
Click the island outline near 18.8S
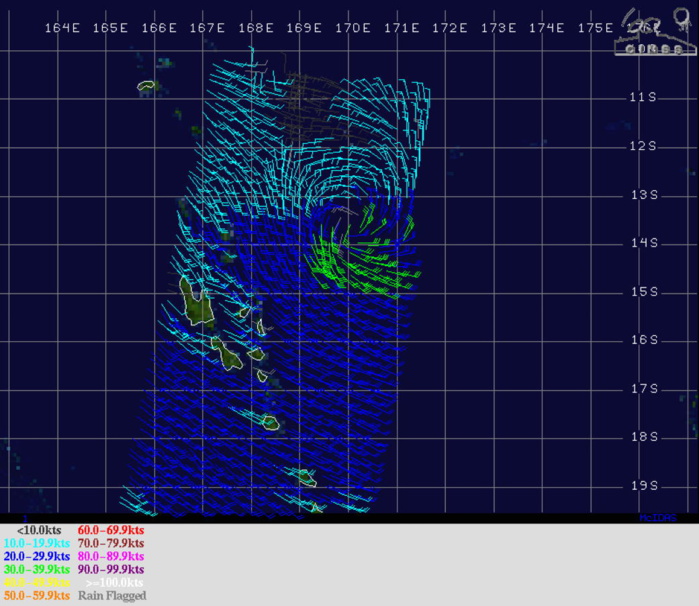point(303,477)
